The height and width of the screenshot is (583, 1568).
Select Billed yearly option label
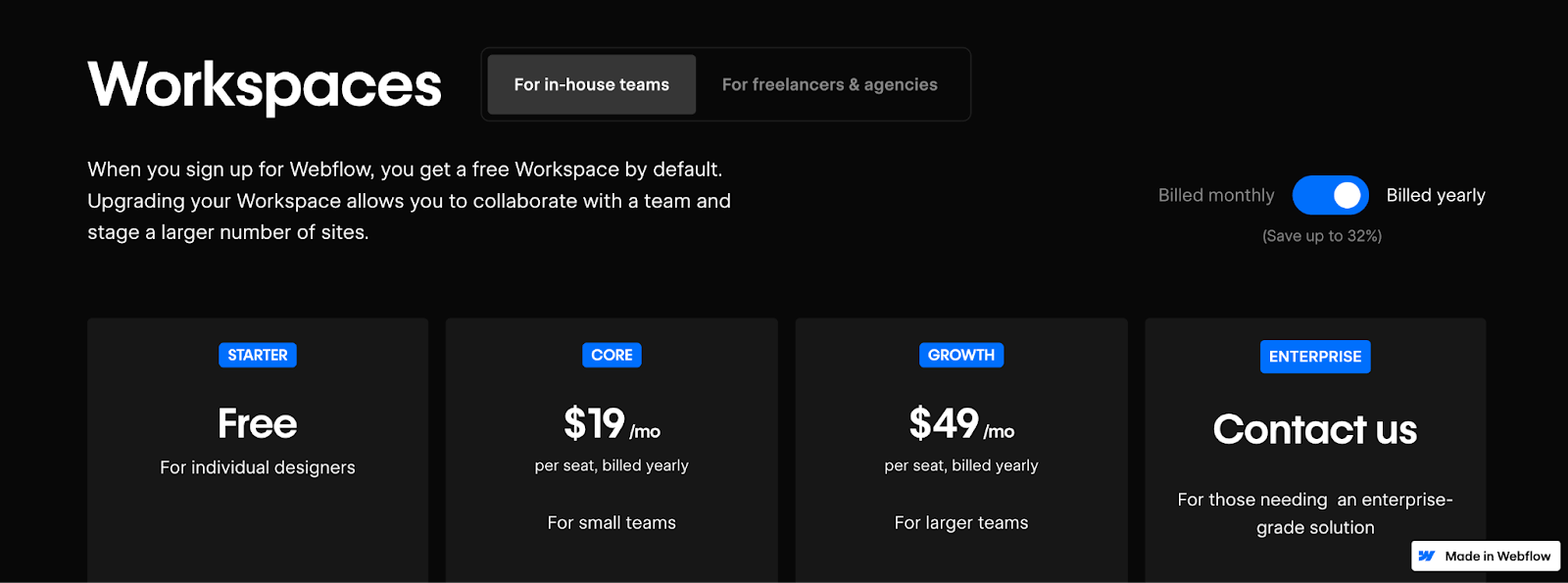click(x=1436, y=195)
